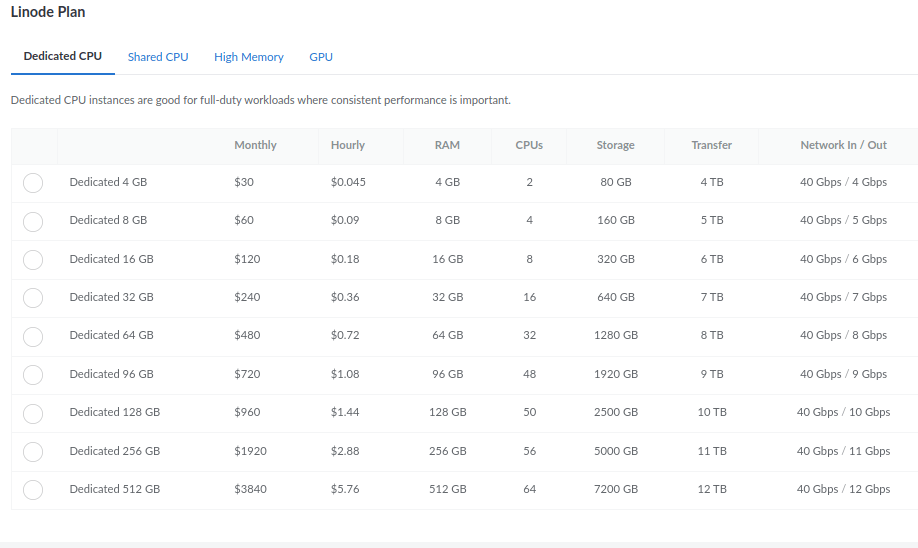This screenshot has height=548, width=918.
Task: Select the Dedicated 64 GB plan radio button
Action: [33, 336]
